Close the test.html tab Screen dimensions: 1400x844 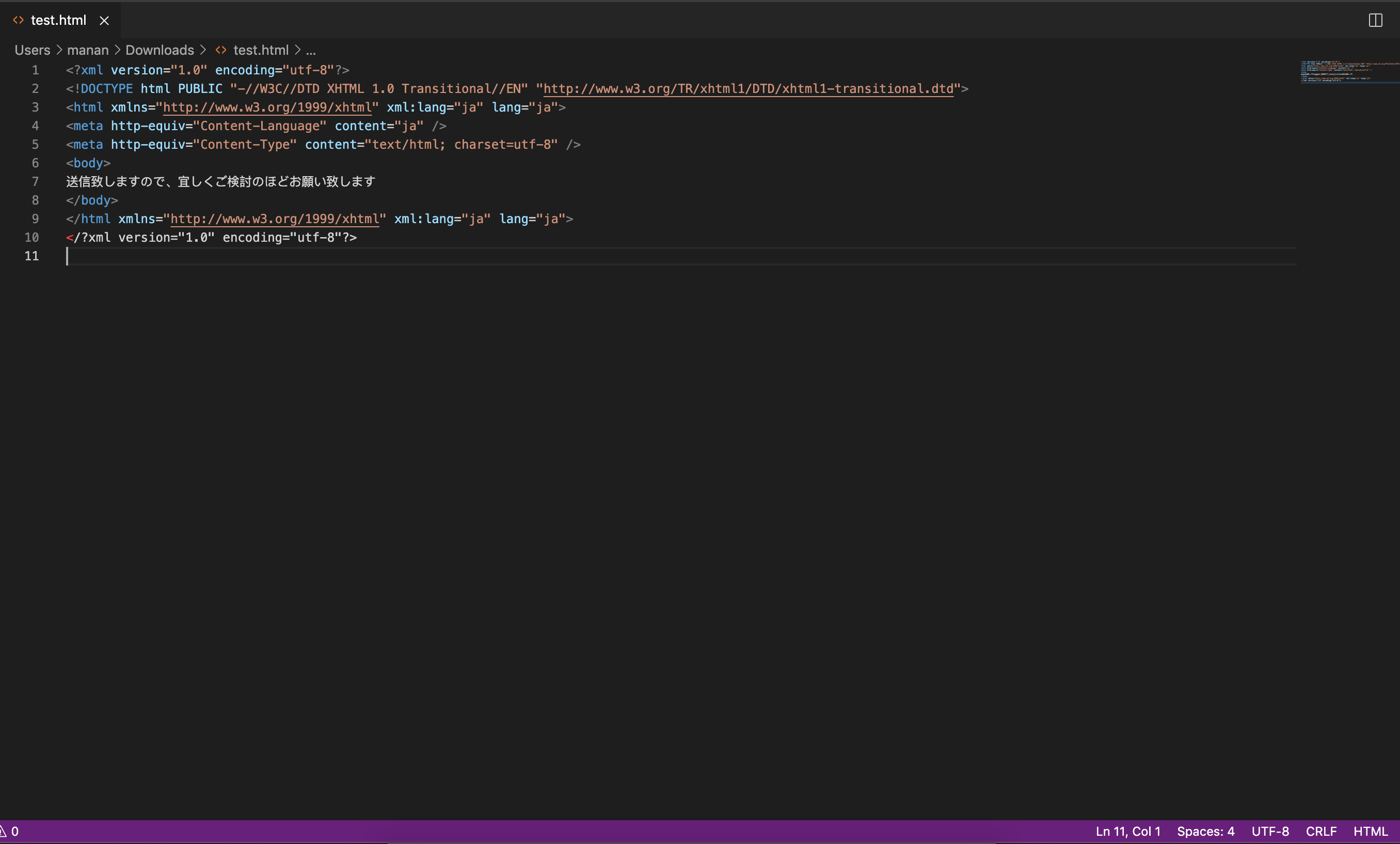coord(104,21)
